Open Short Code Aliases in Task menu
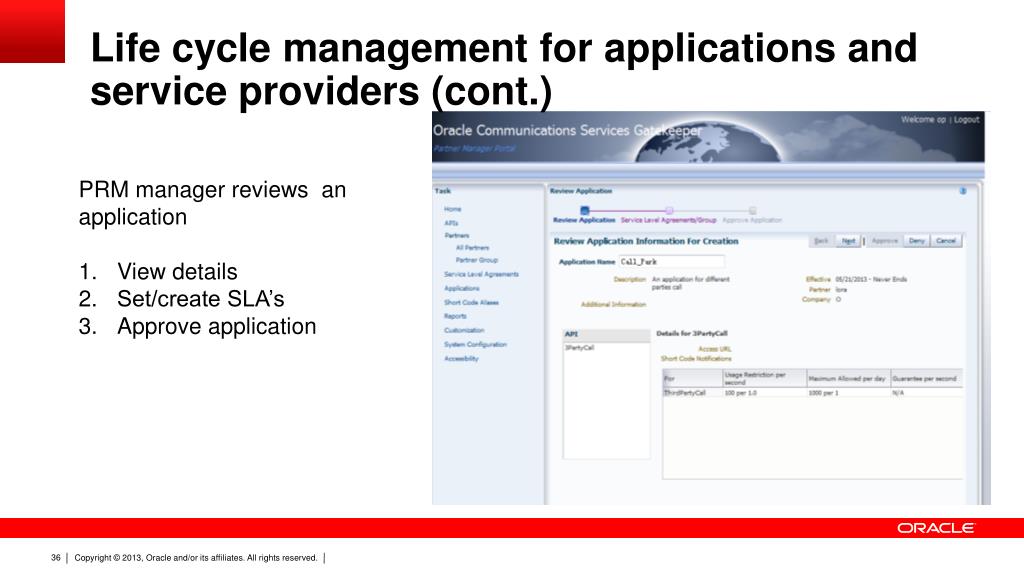This screenshot has width=1024, height=576. tap(472, 302)
